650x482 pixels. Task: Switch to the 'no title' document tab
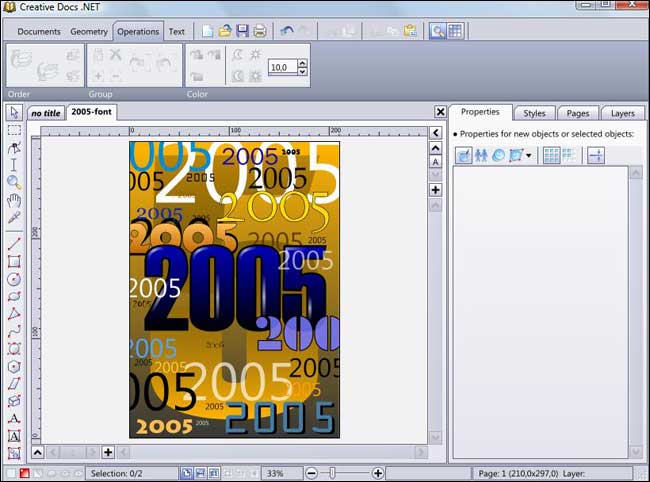45,113
